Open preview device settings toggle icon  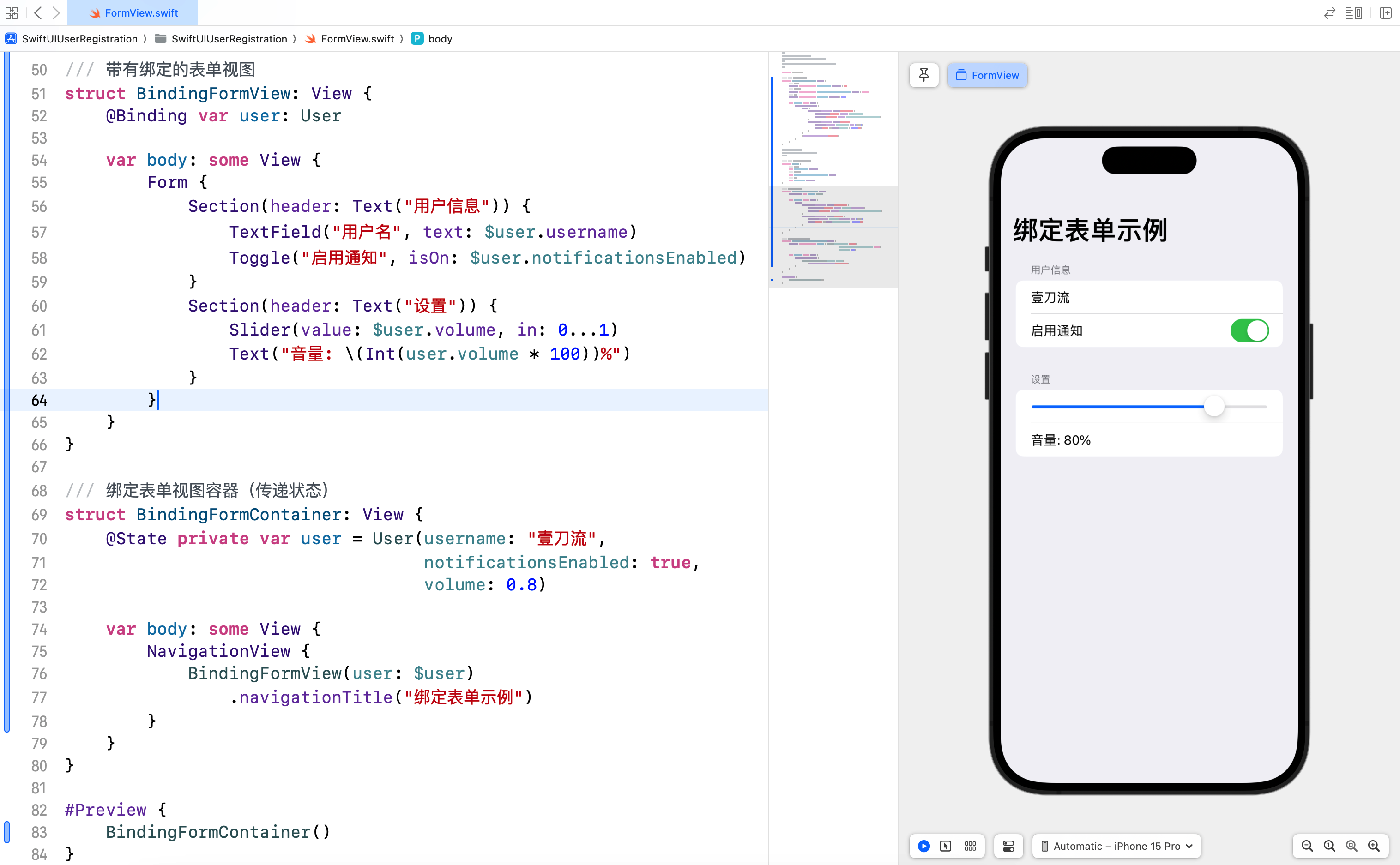point(1008,846)
